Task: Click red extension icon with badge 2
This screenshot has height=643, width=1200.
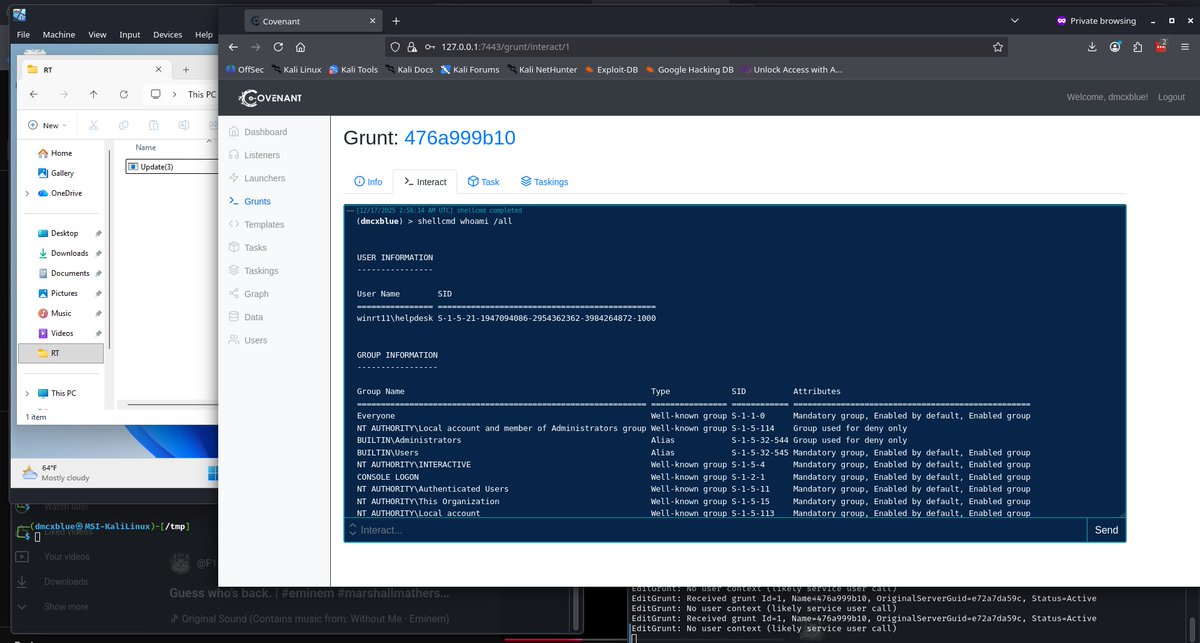Action: [1163, 46]
